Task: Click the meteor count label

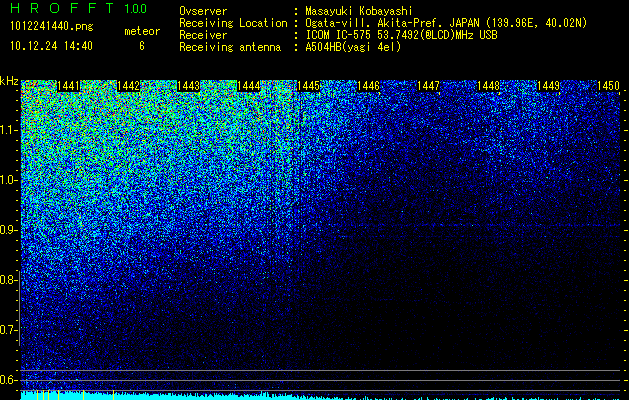Action: 142,31
